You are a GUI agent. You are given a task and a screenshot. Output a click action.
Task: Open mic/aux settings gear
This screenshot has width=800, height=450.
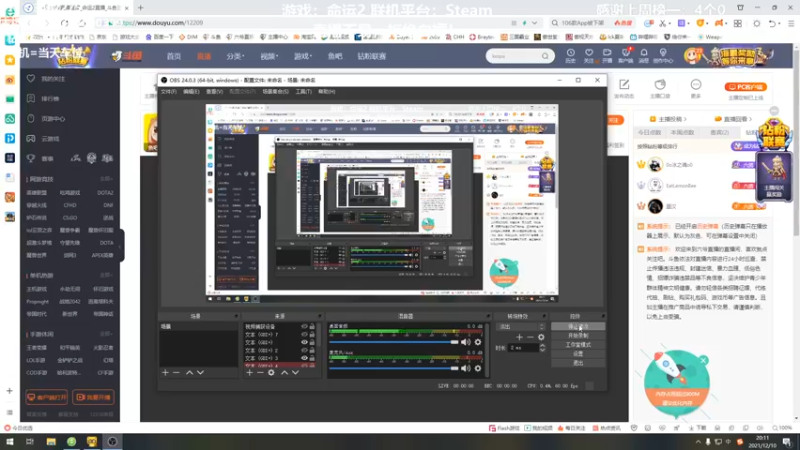(478, 368)
